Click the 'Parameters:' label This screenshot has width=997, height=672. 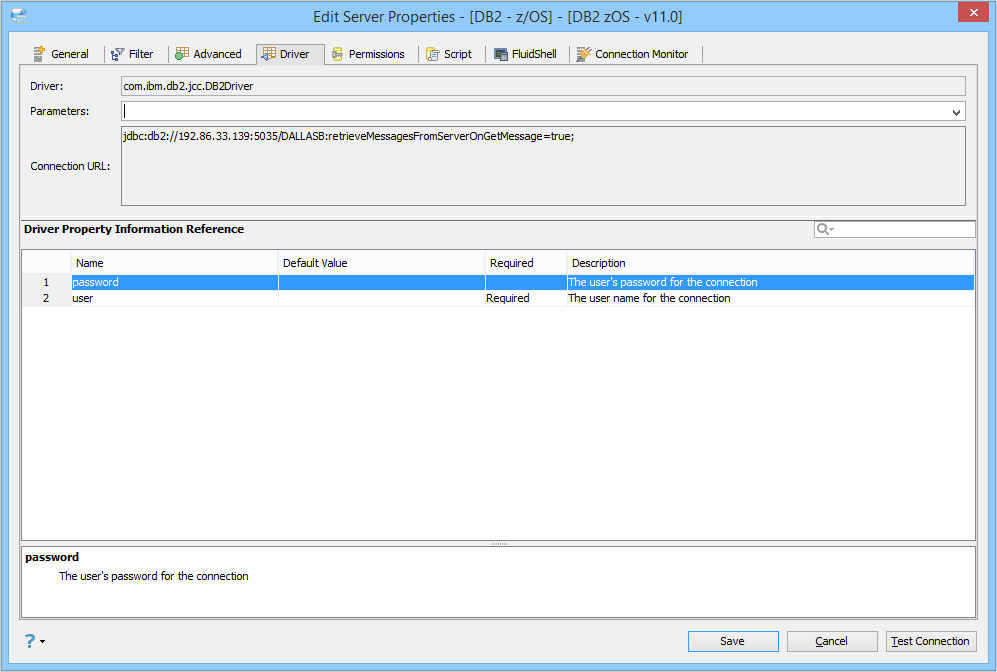60,111
